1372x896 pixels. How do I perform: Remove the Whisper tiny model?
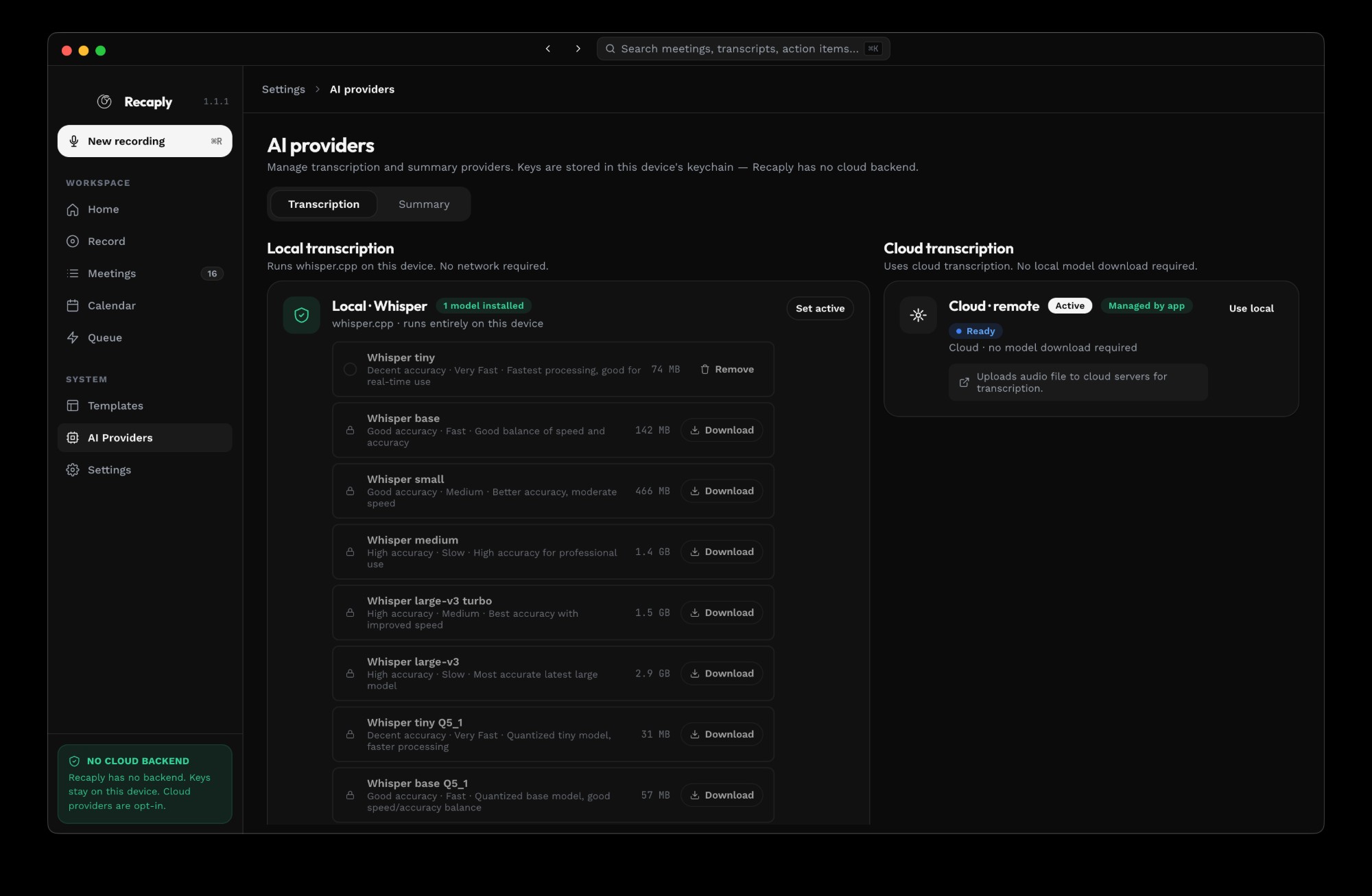point(727,370)
